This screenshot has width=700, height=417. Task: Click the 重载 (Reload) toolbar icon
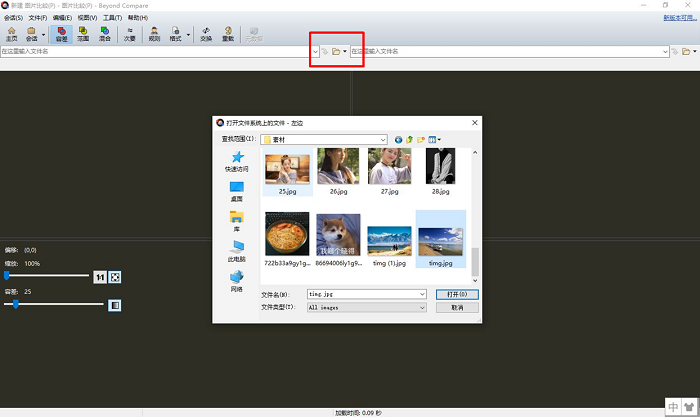(x=229, y=34)
